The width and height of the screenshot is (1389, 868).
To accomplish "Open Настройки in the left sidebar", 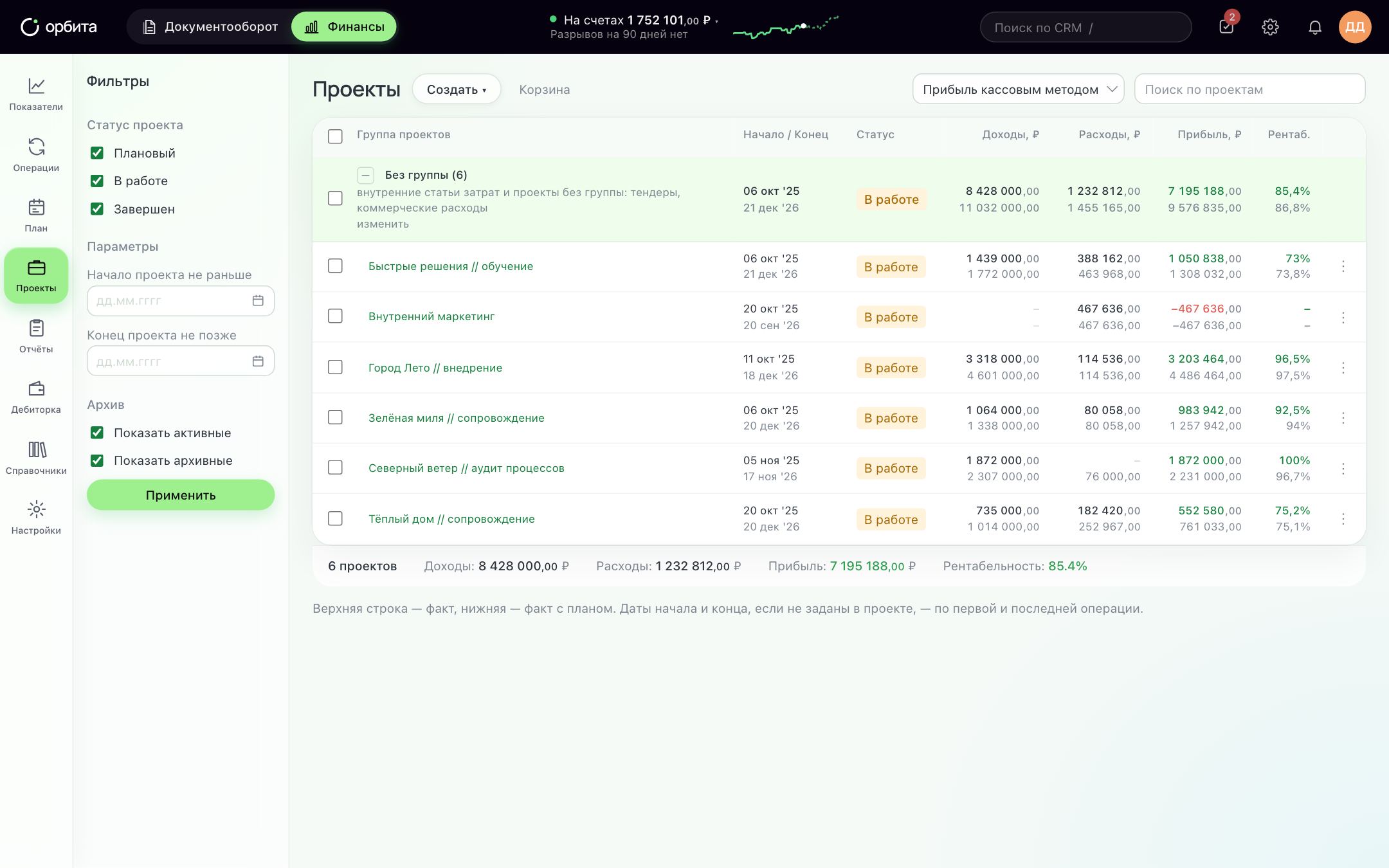I will 36,518.
